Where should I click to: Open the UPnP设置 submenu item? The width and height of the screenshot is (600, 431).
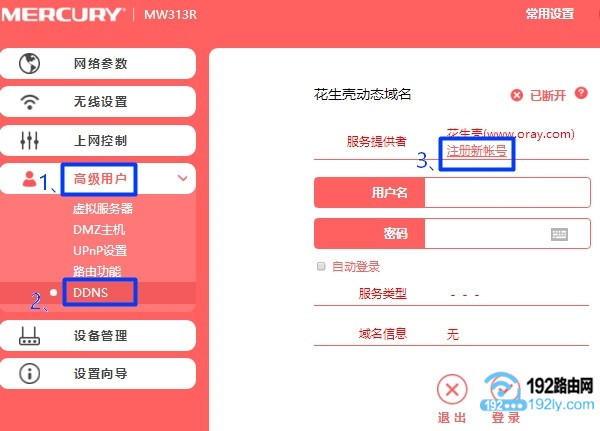100,251
